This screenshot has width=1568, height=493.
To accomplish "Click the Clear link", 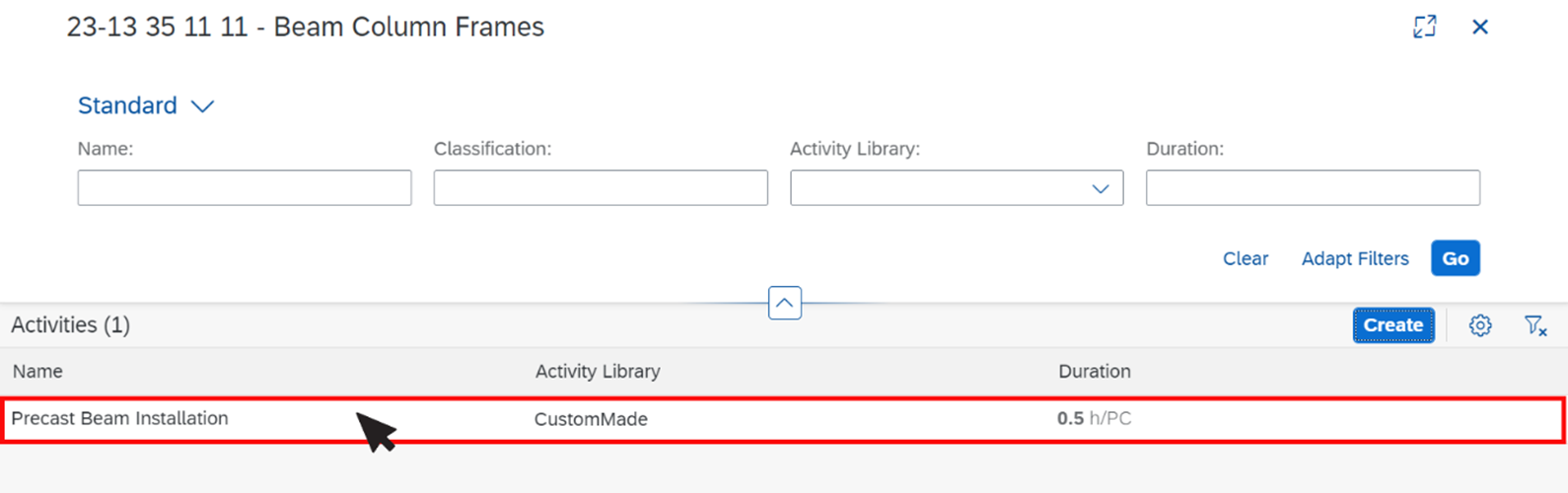I will point(1245,258).
